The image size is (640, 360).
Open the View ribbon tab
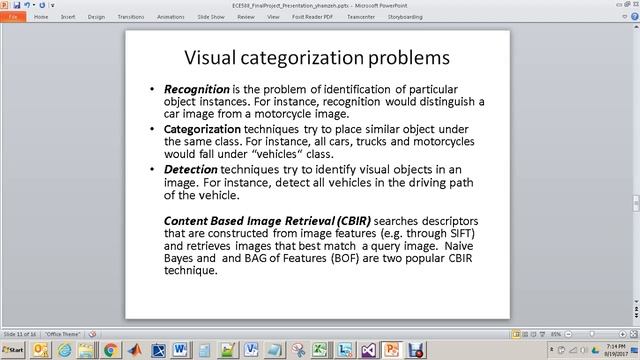point(273,17)
